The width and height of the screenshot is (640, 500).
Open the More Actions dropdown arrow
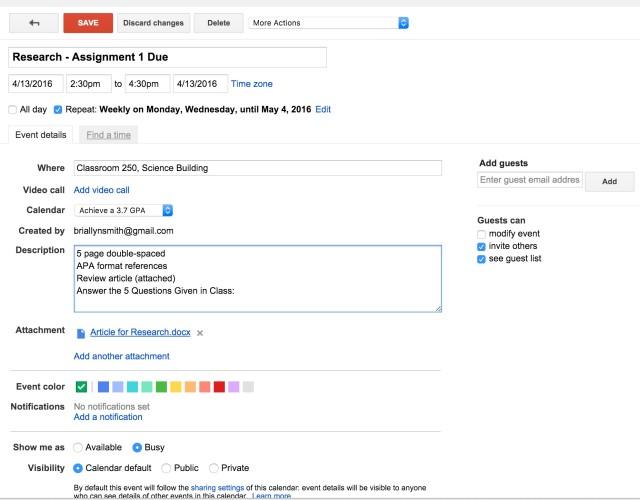[x=403, y=23]
